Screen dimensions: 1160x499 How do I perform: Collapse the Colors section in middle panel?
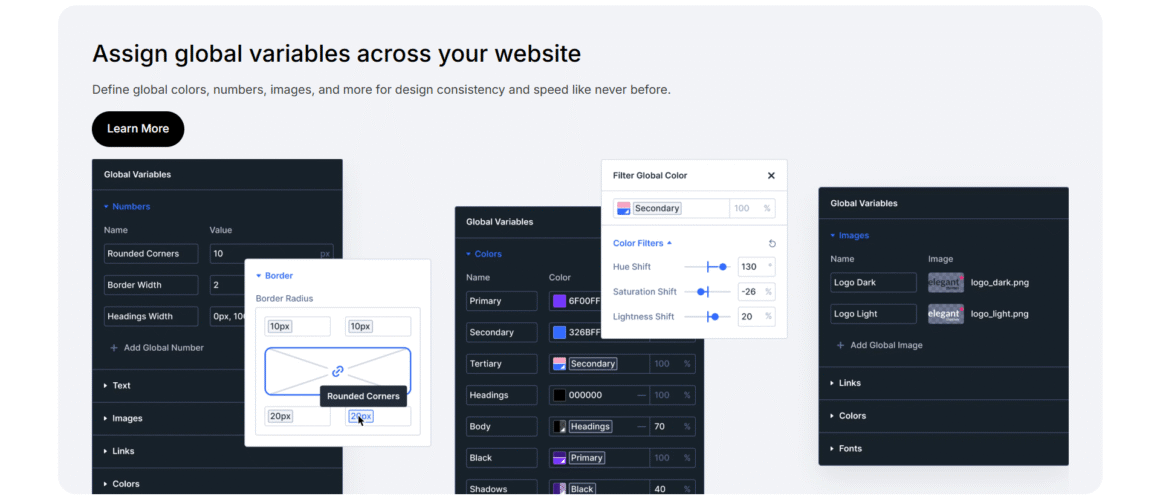point(484,254)
